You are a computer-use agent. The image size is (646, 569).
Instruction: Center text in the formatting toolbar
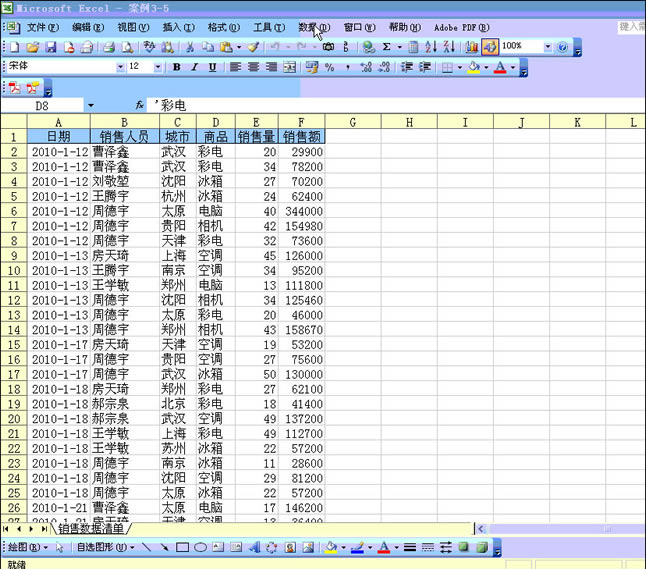pos(253,67)
